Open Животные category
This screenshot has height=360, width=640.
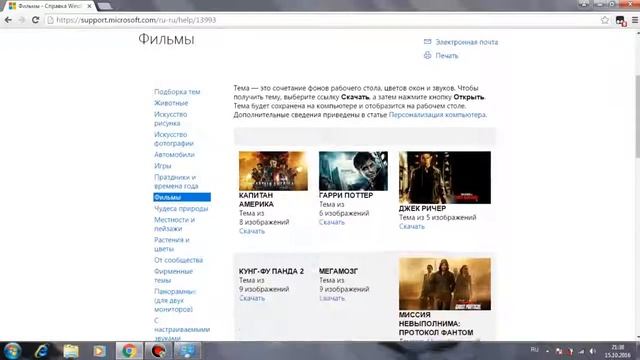171,103
